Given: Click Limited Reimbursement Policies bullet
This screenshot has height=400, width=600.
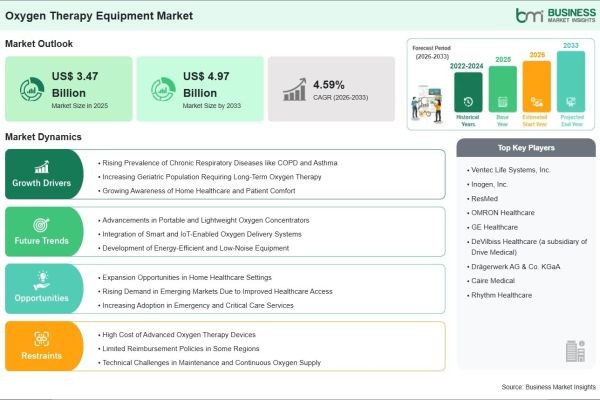Looking at the screenshot, I should 179,349.
